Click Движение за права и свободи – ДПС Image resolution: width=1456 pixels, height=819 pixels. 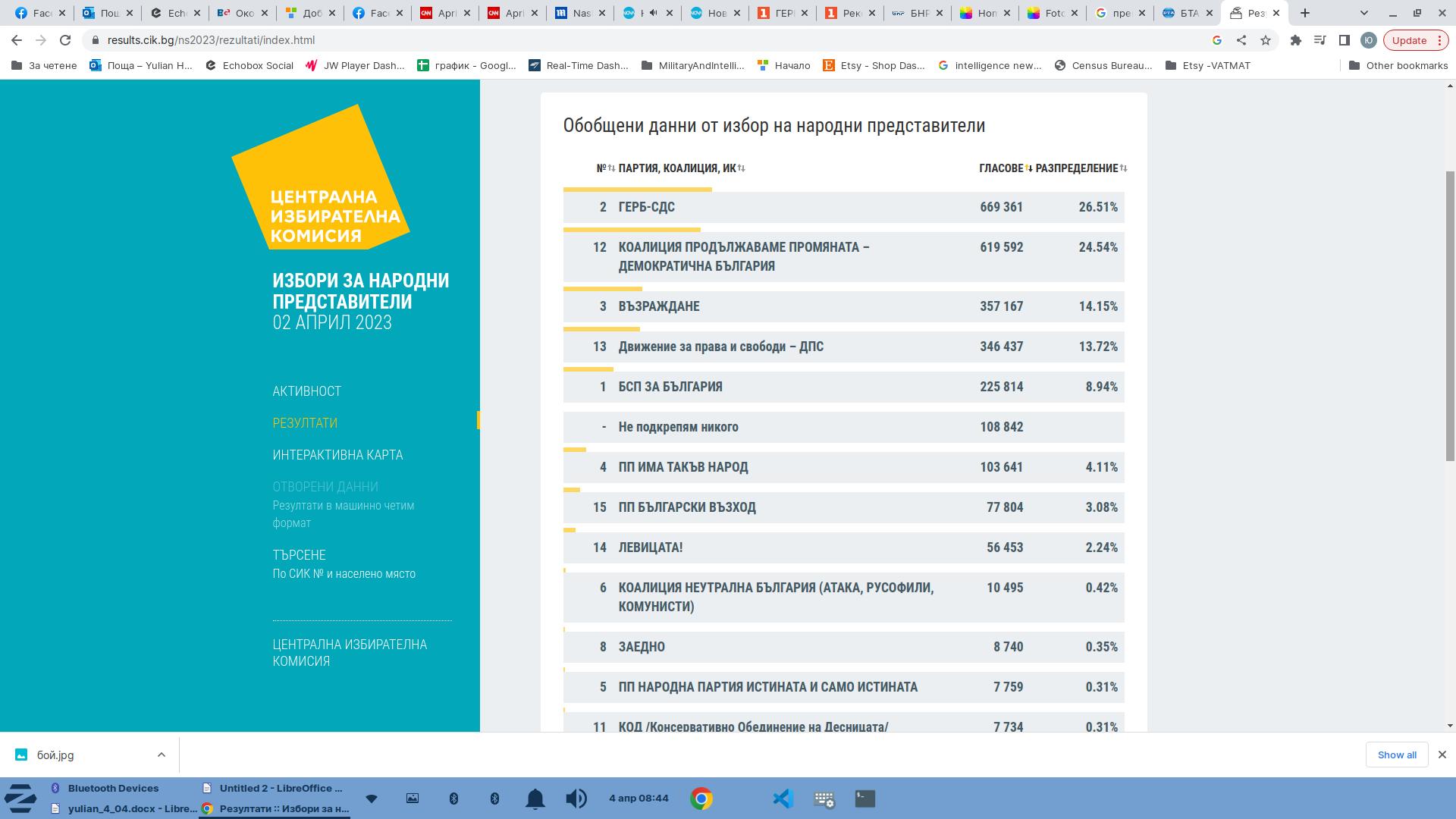843,347
